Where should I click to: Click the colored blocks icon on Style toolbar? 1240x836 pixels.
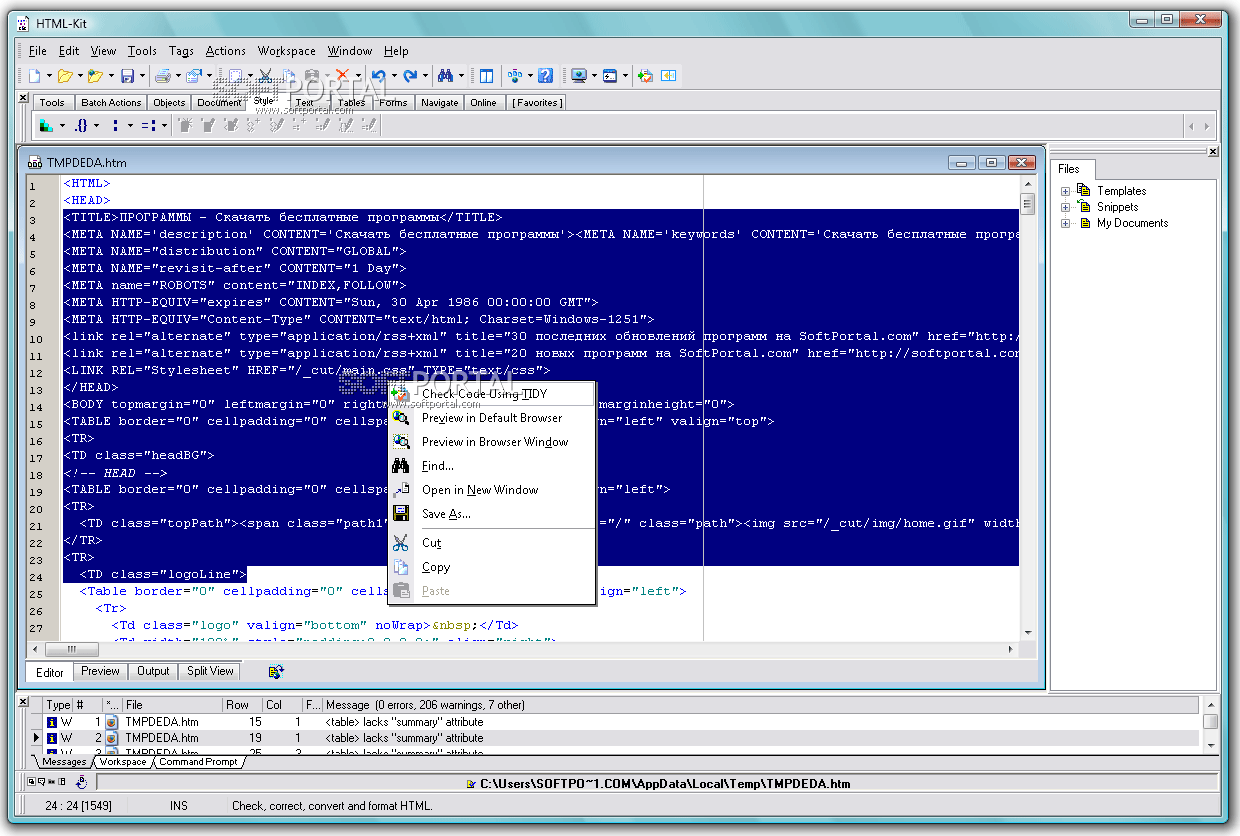click(x=46, y=126)
